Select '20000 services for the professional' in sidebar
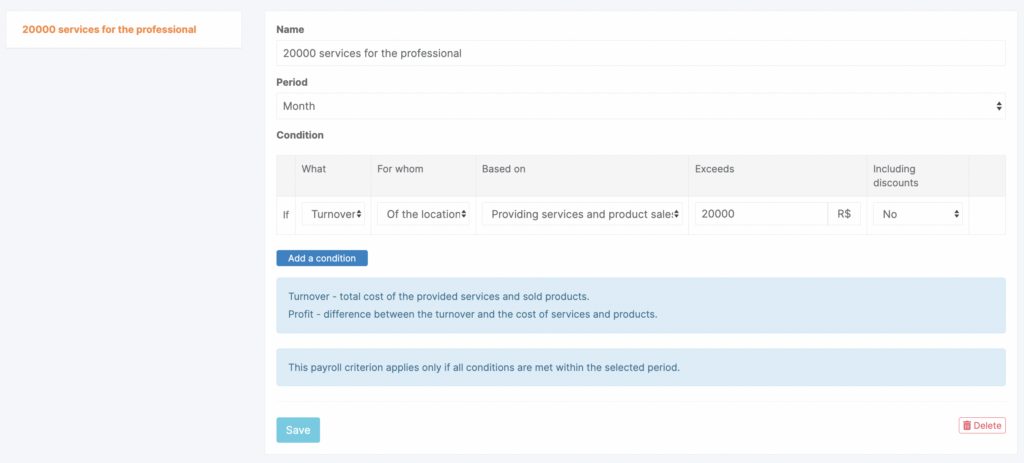Screen dimensions: 1024x463 click(x=109, y=29)
